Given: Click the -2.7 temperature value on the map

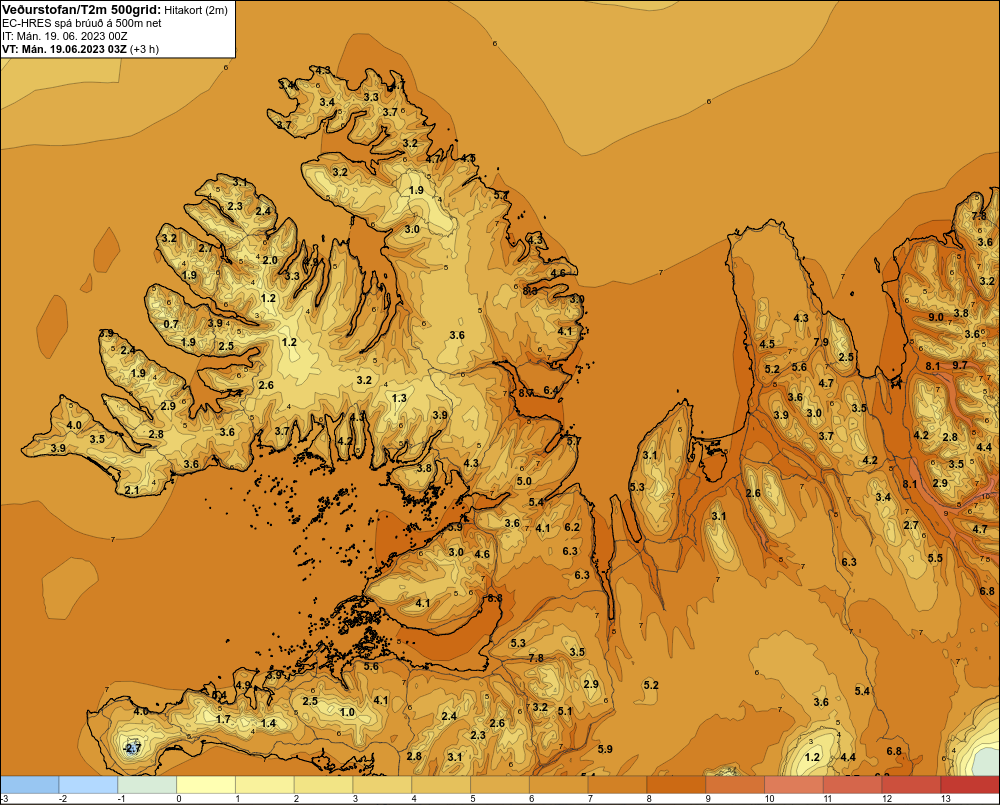Looking at the screenshot, I should (x=131, y=748).
